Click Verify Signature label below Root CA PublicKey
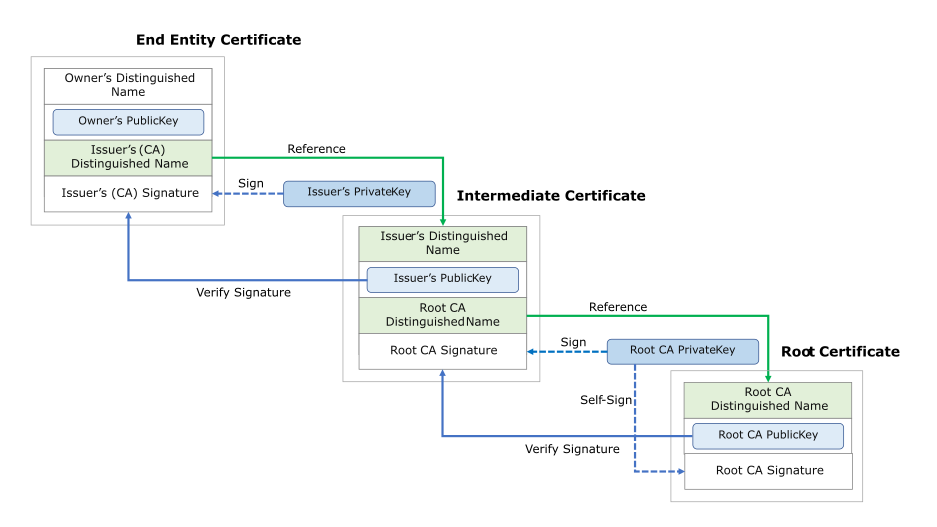This screenshot has width=937, height=527. pos(572,449)
